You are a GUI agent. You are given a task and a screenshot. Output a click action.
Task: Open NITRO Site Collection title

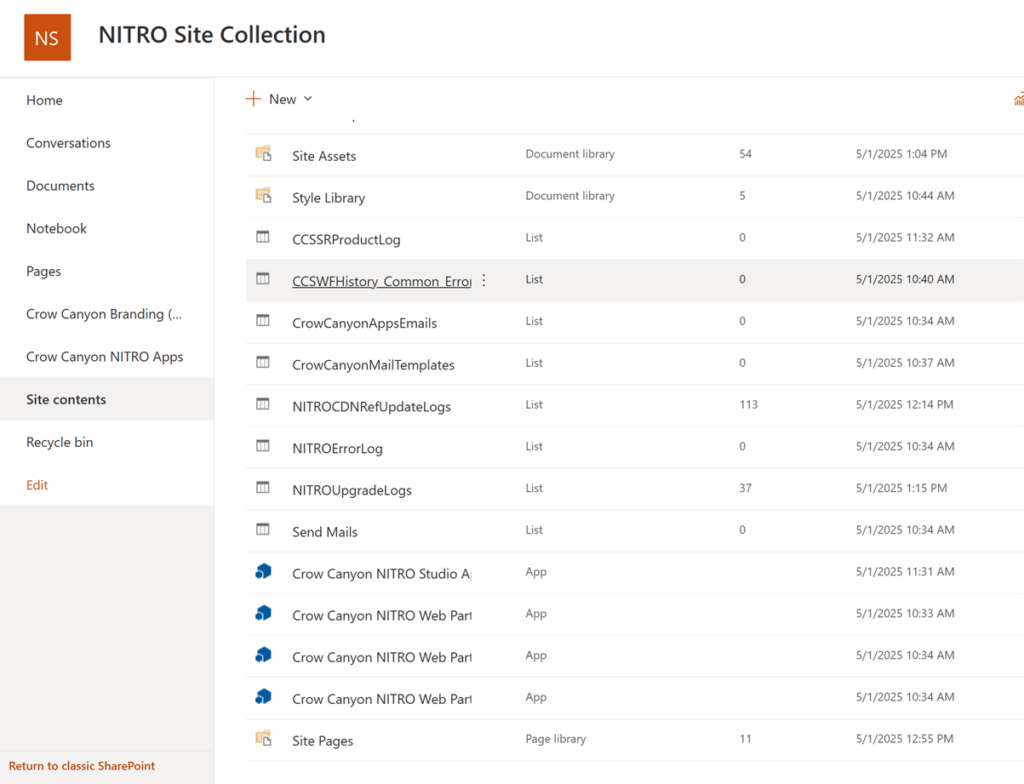pos(212,35)
